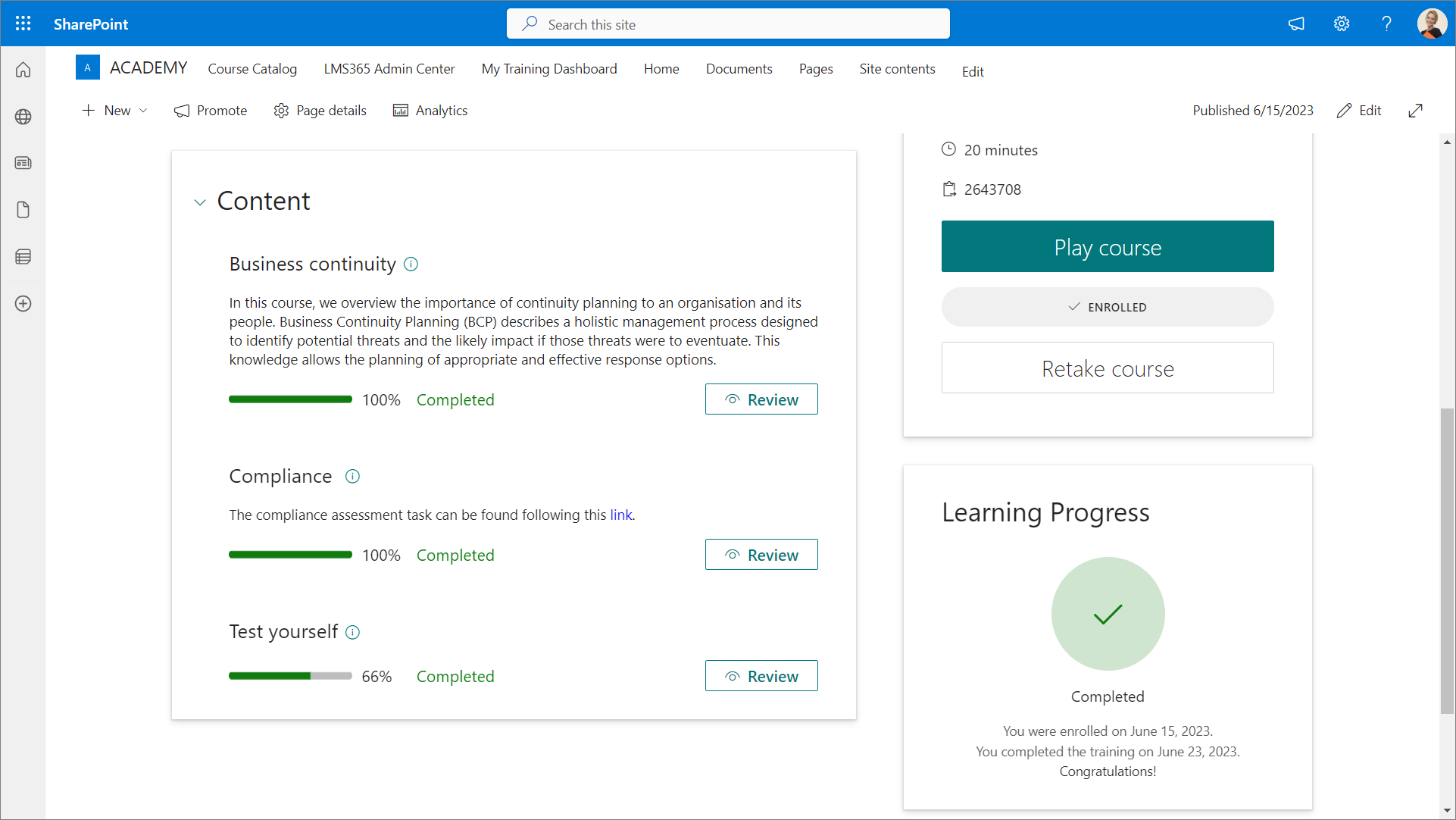Open the user profile picture menu
The width and height of the screenshot is (1456, 820).
1431,23
